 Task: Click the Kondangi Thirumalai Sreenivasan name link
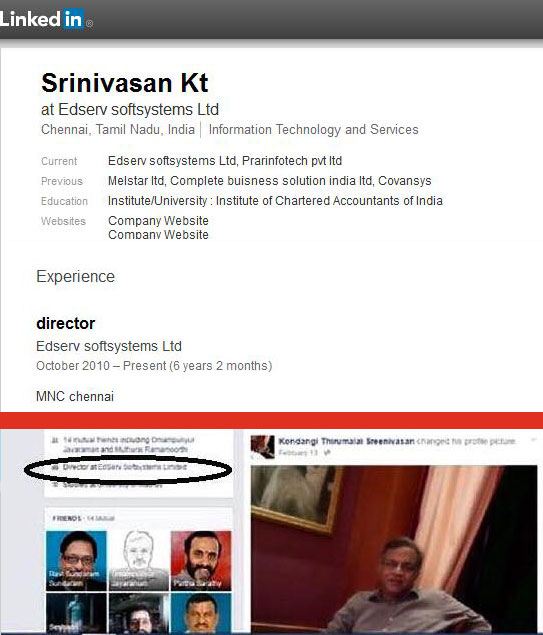[x=346, y=441]
